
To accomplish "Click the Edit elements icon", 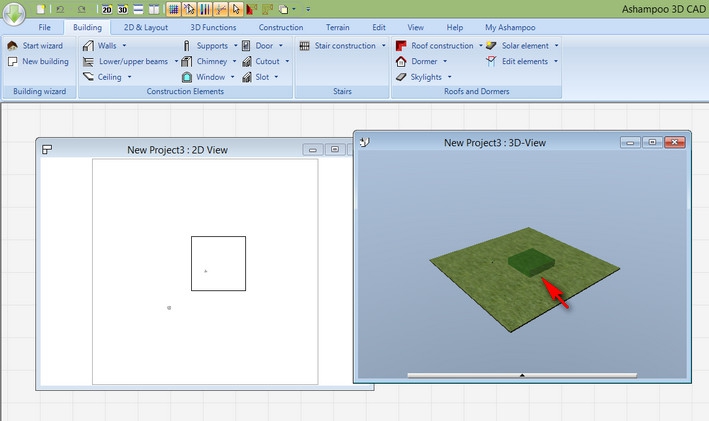I will 492,61.
